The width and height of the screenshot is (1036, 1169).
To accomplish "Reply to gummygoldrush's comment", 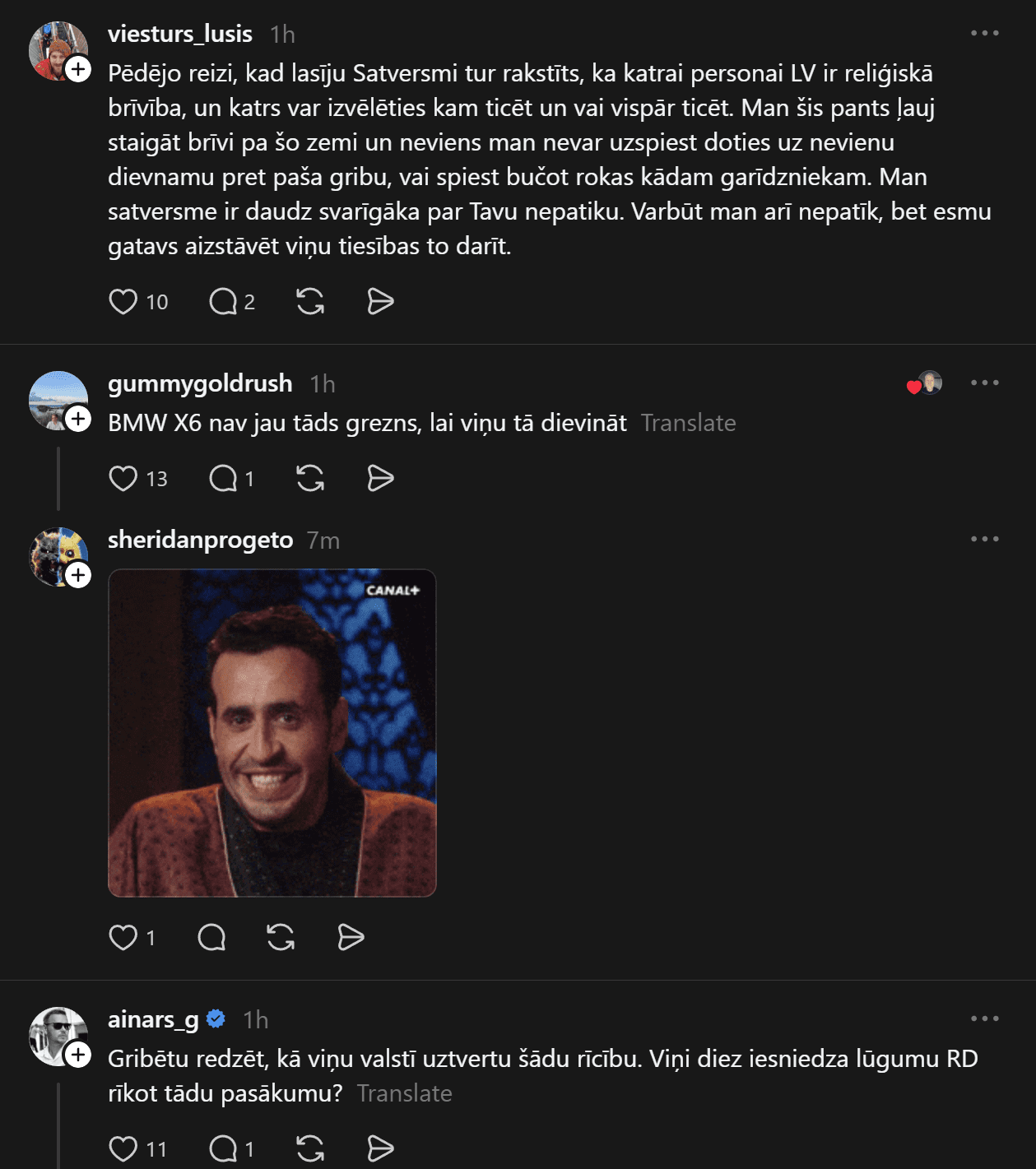I will (x=223, y=478).
